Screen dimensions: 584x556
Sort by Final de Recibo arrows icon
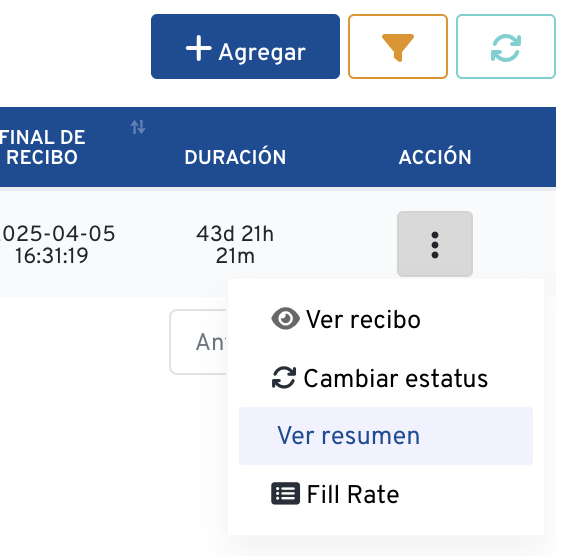click(x=138, y=127)
